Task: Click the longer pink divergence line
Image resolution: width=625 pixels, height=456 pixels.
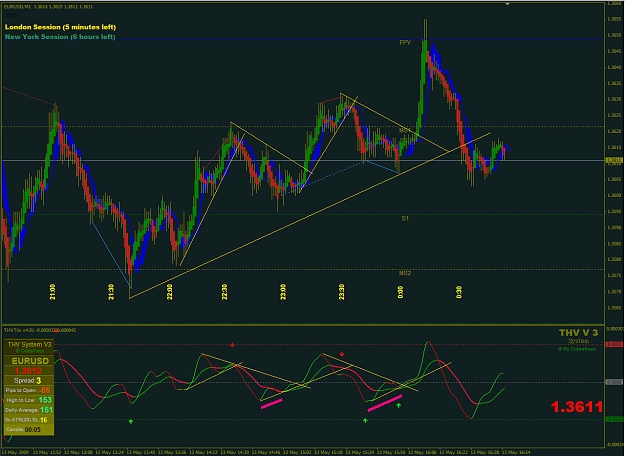Action: 385,403
